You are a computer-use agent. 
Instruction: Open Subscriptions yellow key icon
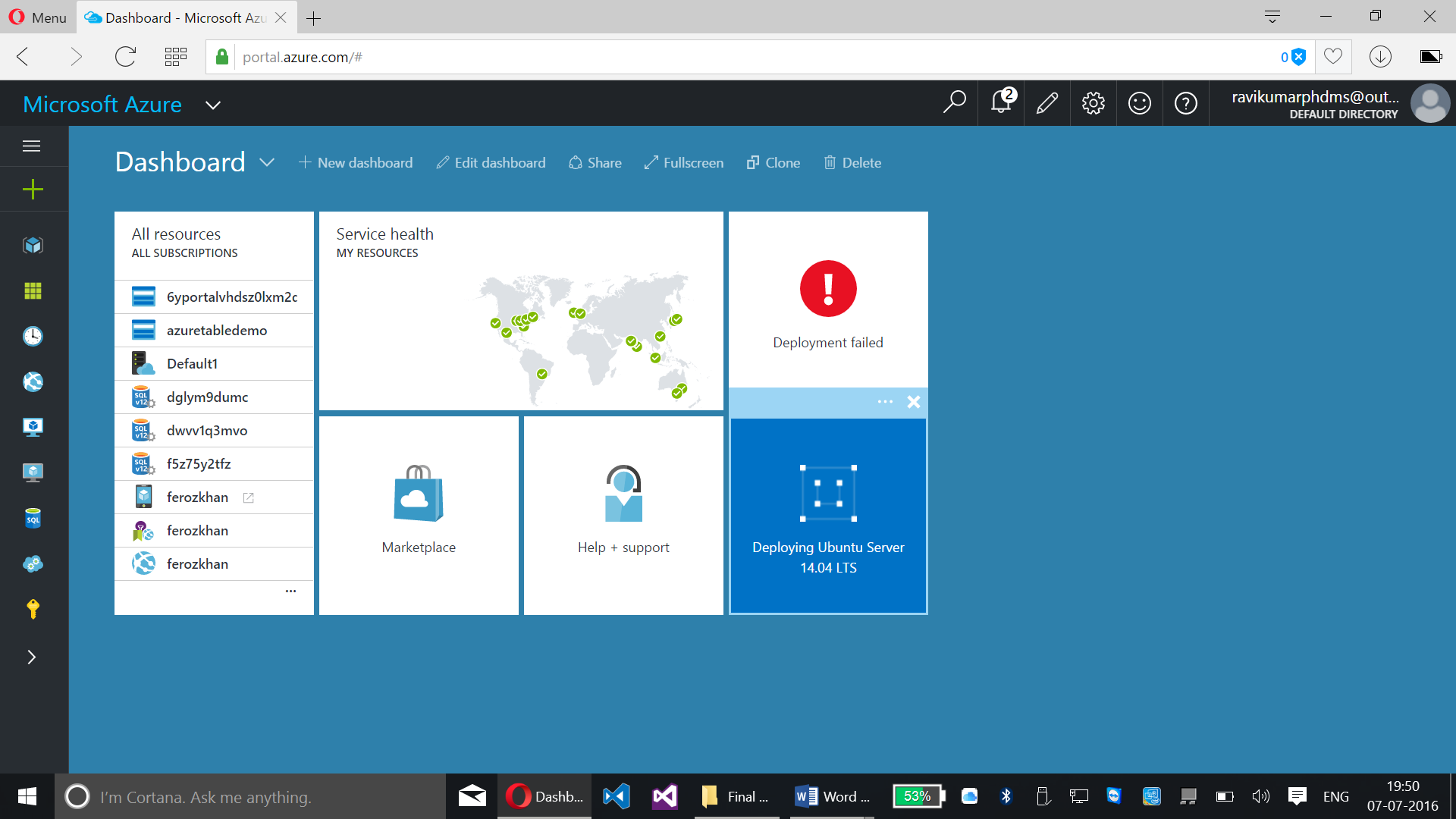pyautogui.click(x=33, y=609)
